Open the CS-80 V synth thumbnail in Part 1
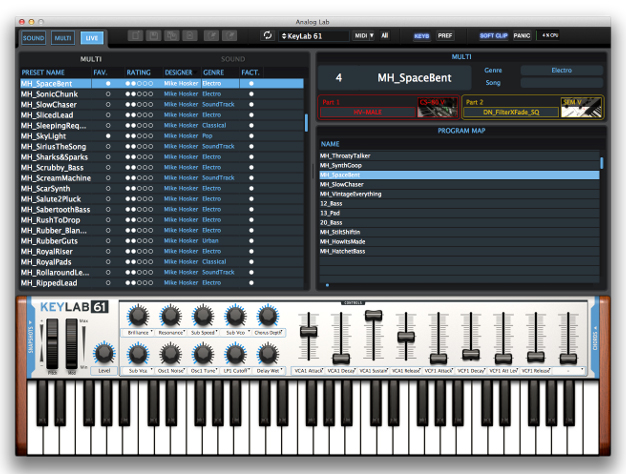Viewport: 626px width, 474px height. [431, 107]
